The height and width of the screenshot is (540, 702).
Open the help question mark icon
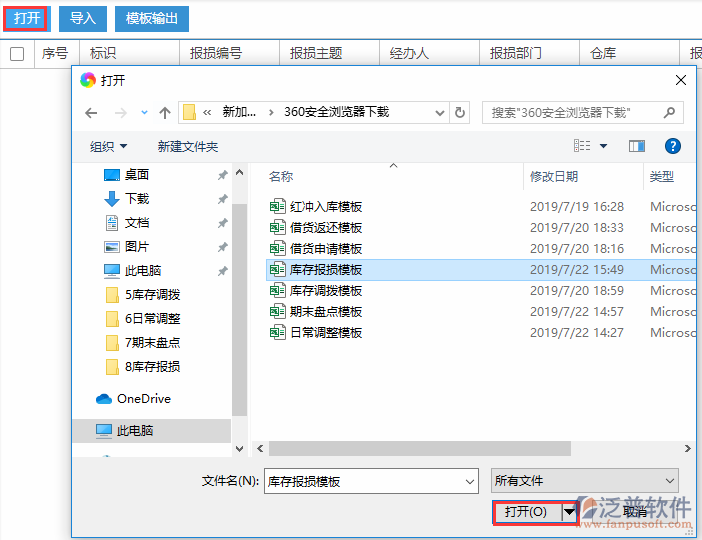(673, 146)
